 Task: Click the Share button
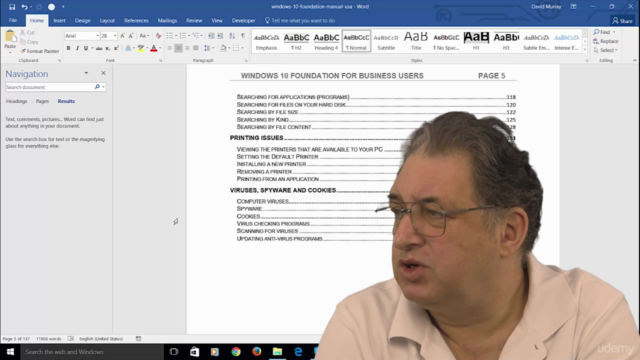point(622,20)
